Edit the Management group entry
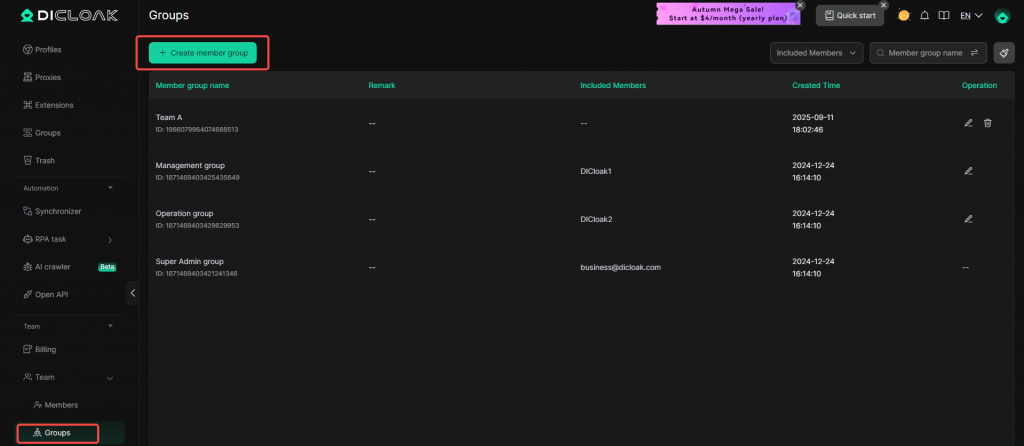The width and height of the screenshot is (1024, 446). (x=968, y=171)
